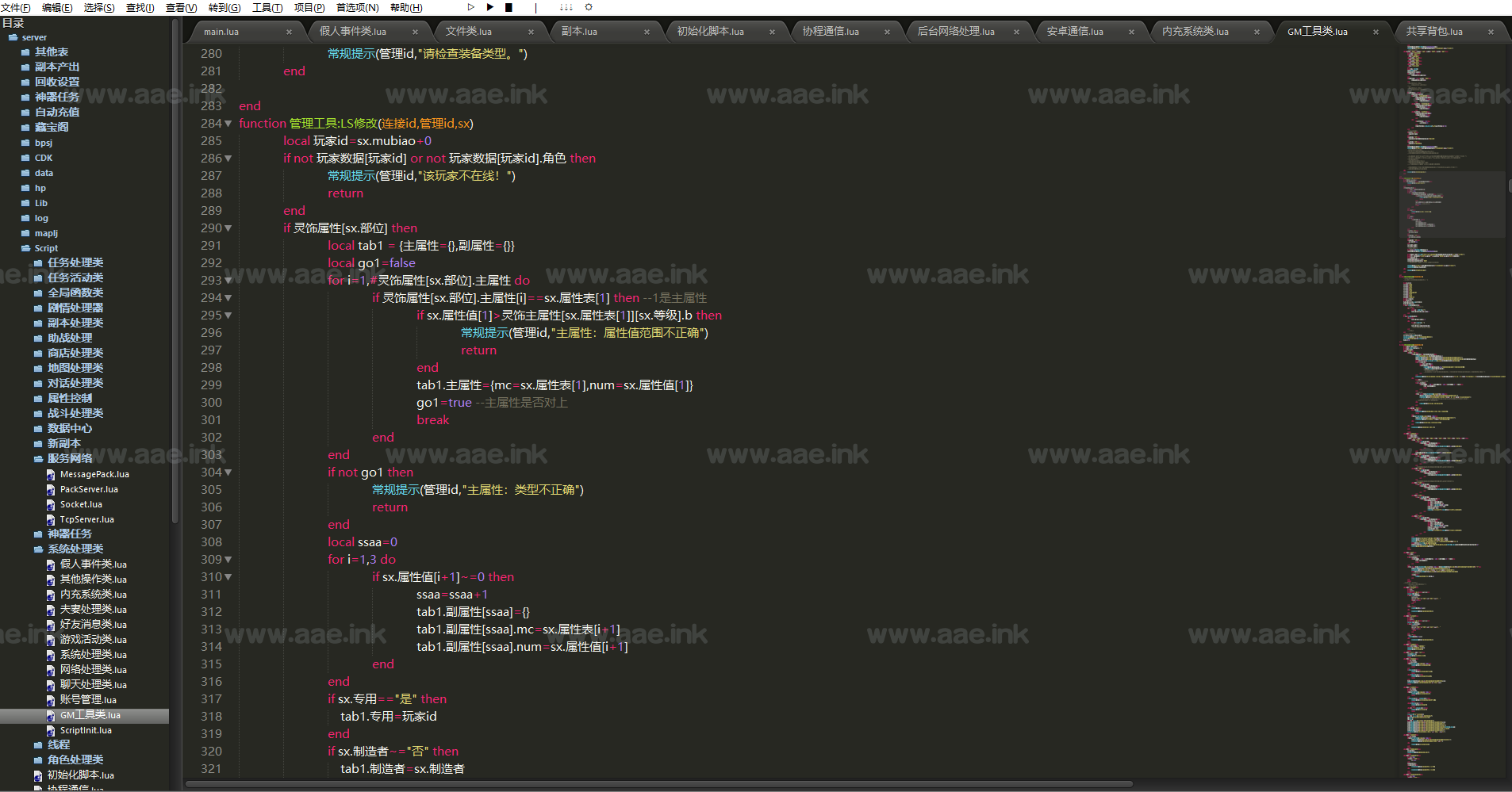Close the 协程通信.lua tab

tap(887, 32)
